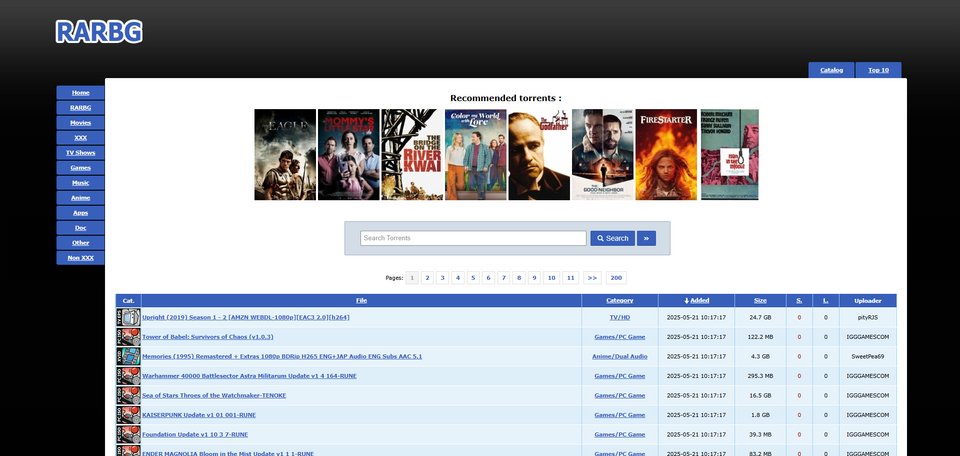Select size 16.5 GB cell
This screenshot has width=960, height=456.
coord(760,395)
